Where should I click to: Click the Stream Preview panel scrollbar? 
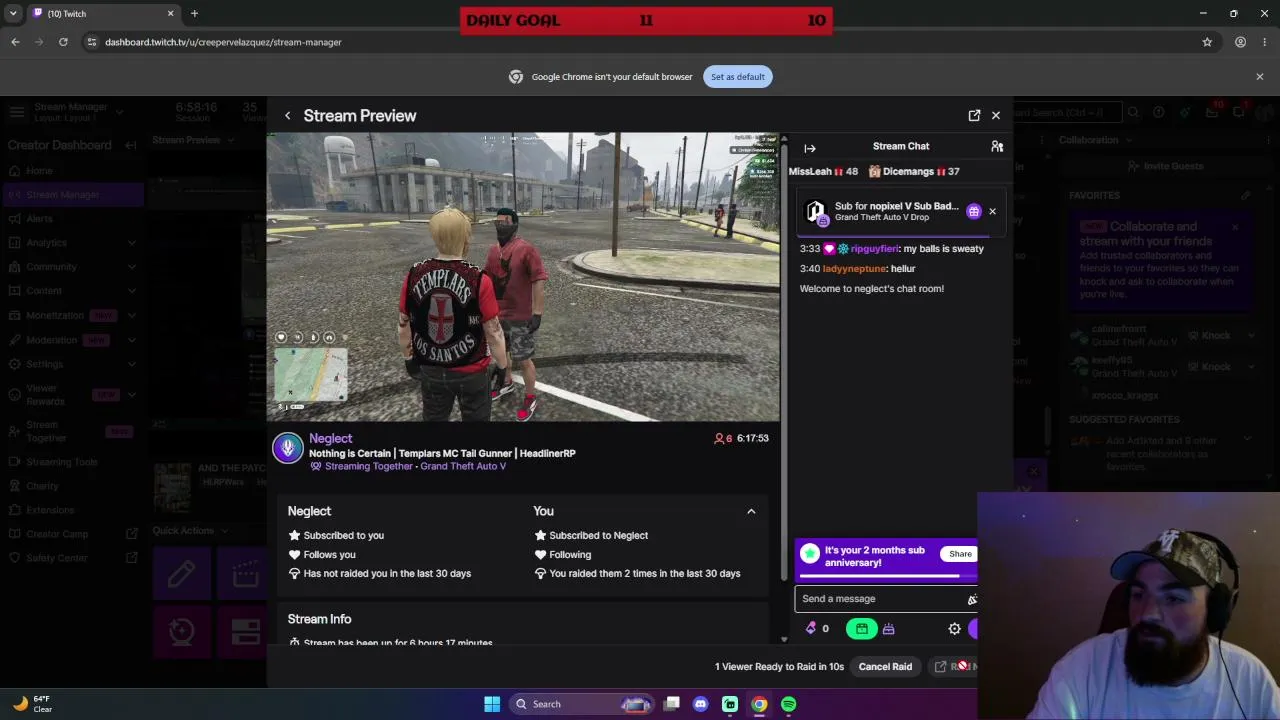click(x=784, y=360)
